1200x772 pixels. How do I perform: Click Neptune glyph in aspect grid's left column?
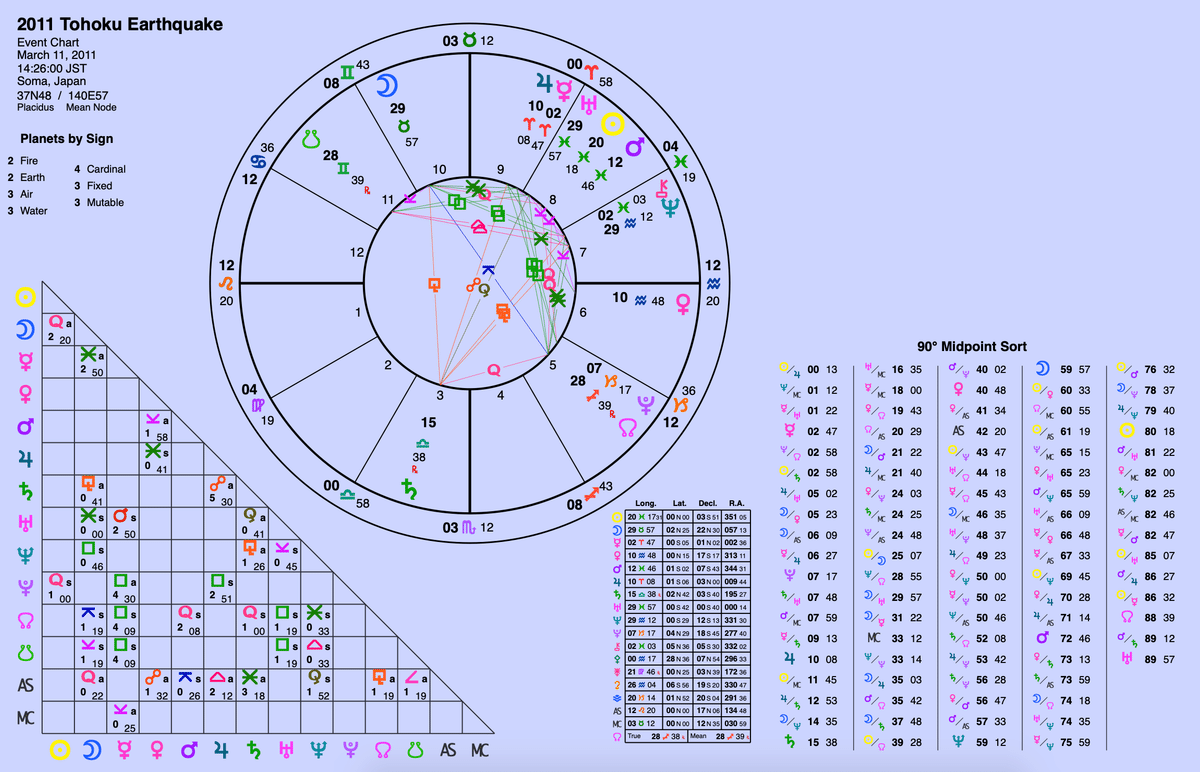coord(26,554)
